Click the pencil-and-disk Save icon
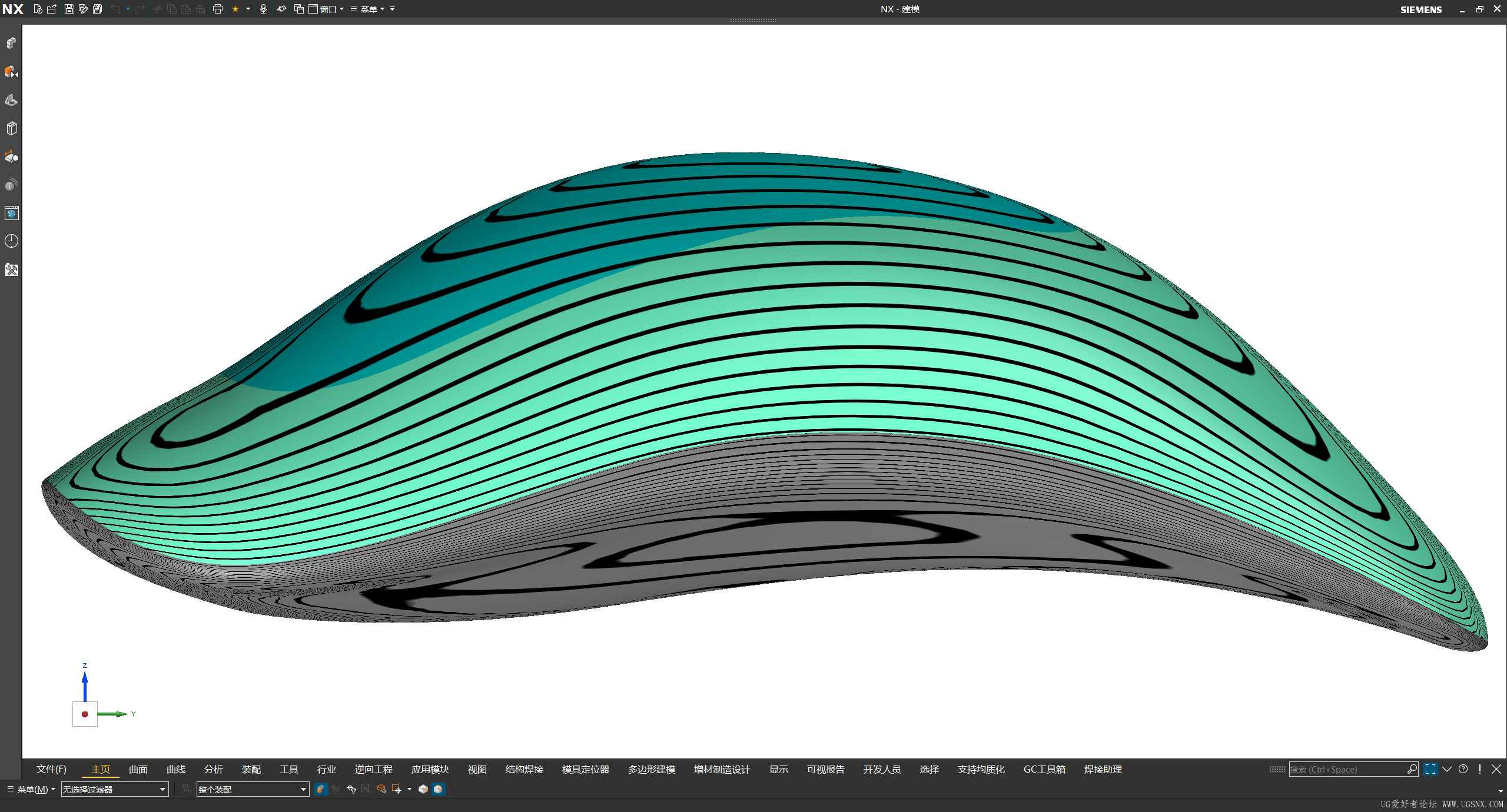1507x812 pixels. 83,9
